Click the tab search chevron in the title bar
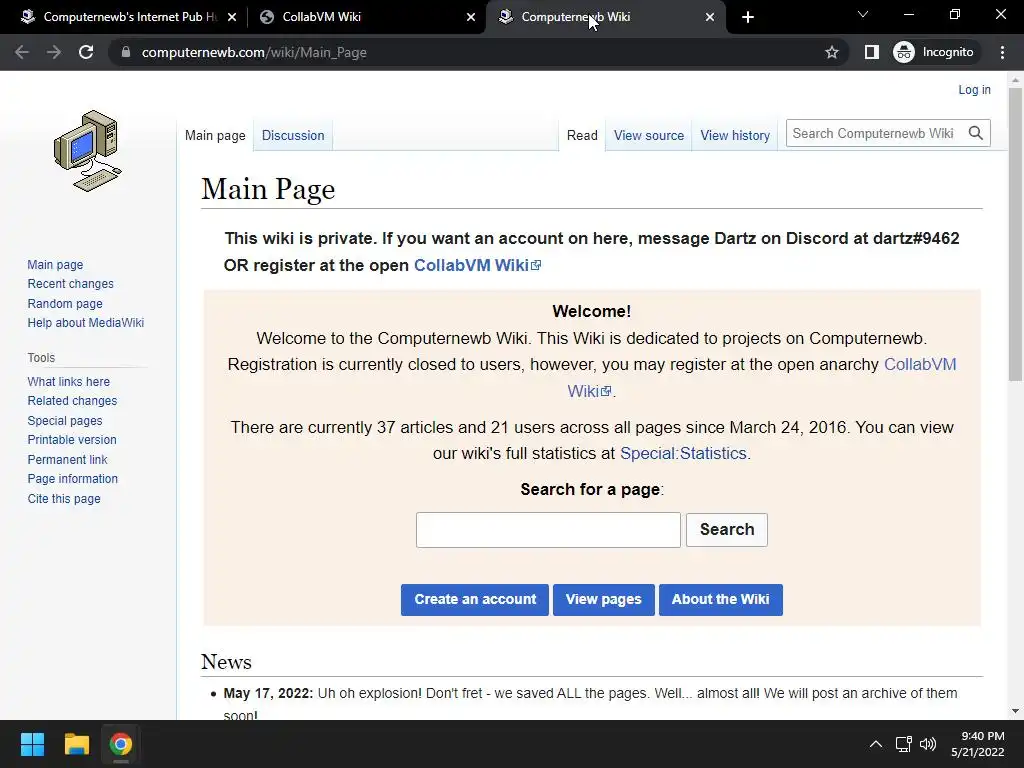This screenshot has width=1024, height=768. pyautogui.click(x=863, y=14)
